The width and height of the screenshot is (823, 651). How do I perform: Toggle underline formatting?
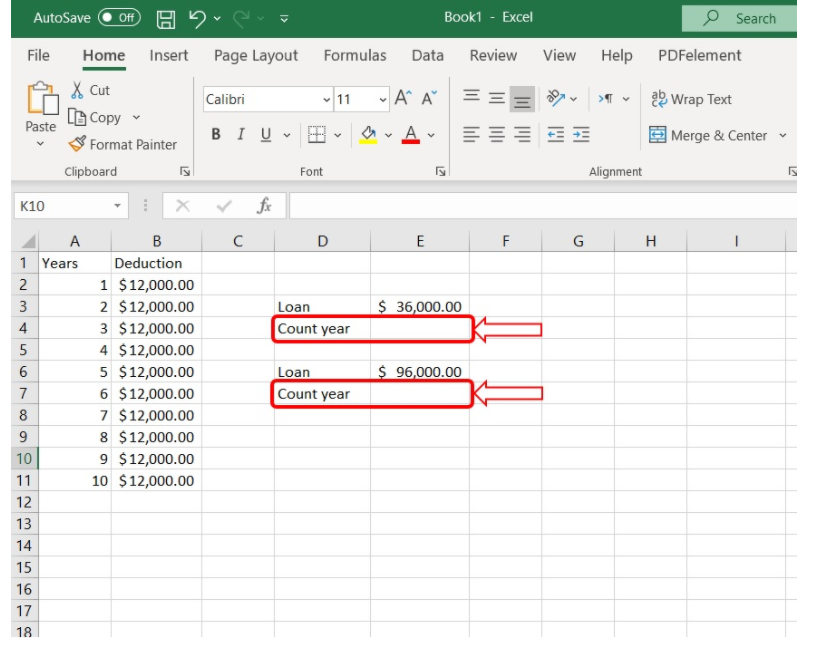click(x=266, y=135)
